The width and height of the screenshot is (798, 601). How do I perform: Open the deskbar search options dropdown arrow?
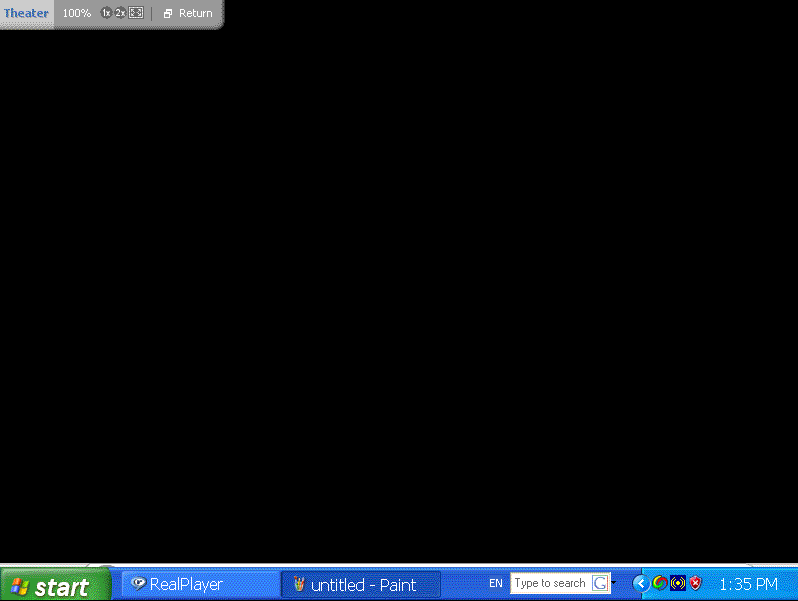[x=614, y=583]
